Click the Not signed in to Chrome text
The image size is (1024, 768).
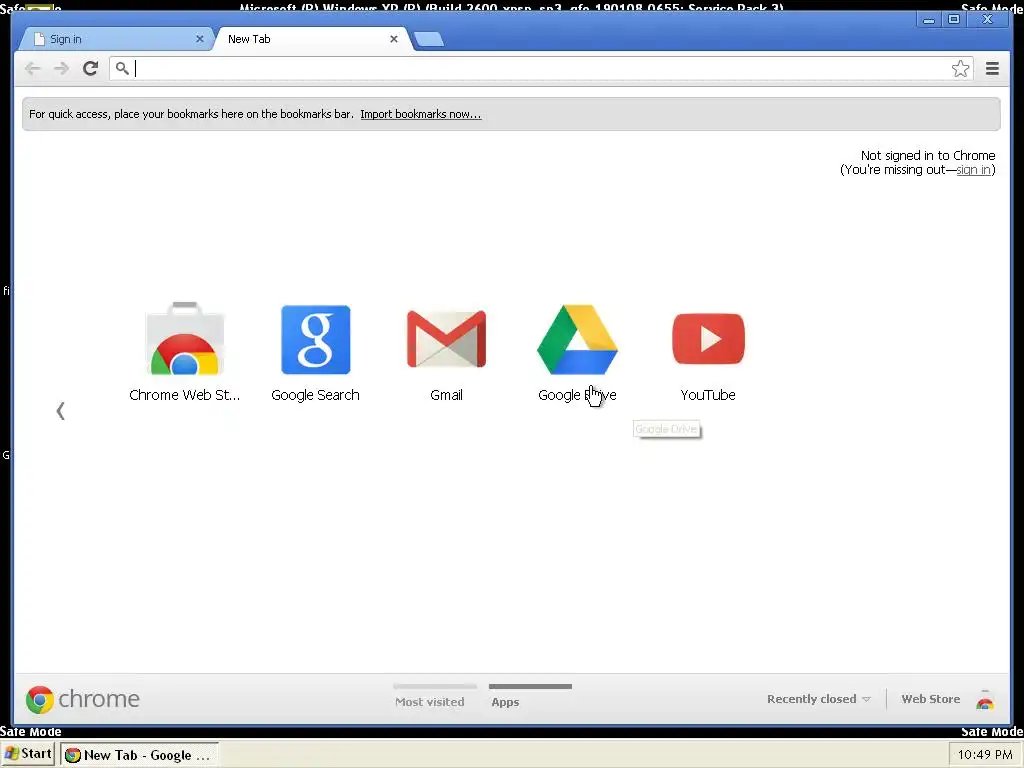click(x=928, y=155)
